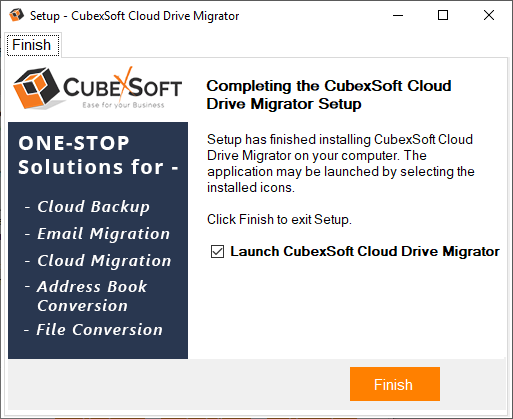Maximize the setup window
Image resolution: width=513 pixels, height=419 pixels.
443,15
